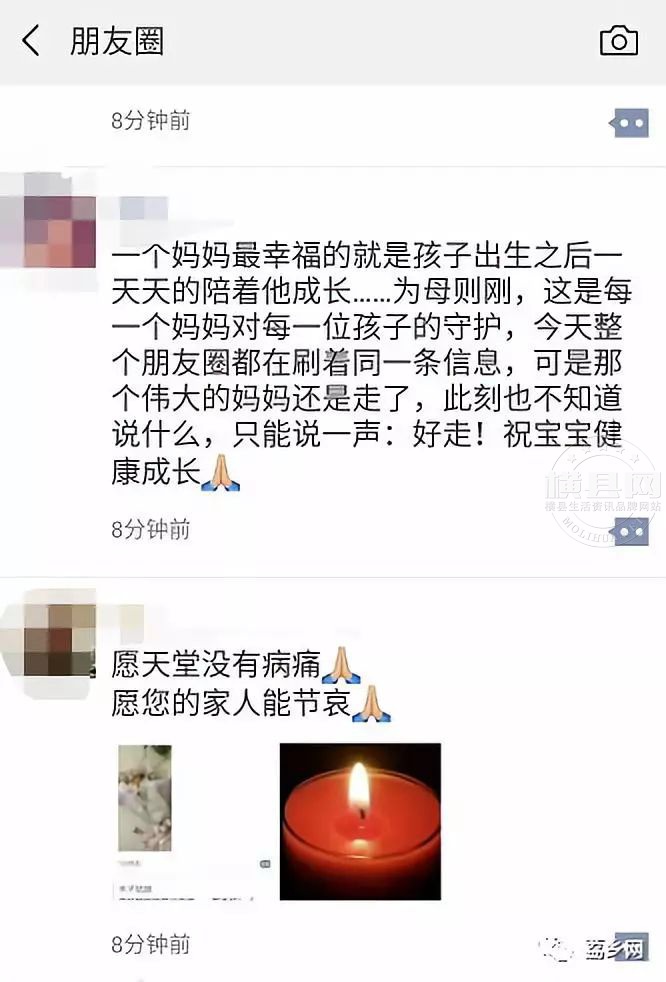Open the red candle photo
The width and height of the screenshot is (666, 982).
point(360,822)
